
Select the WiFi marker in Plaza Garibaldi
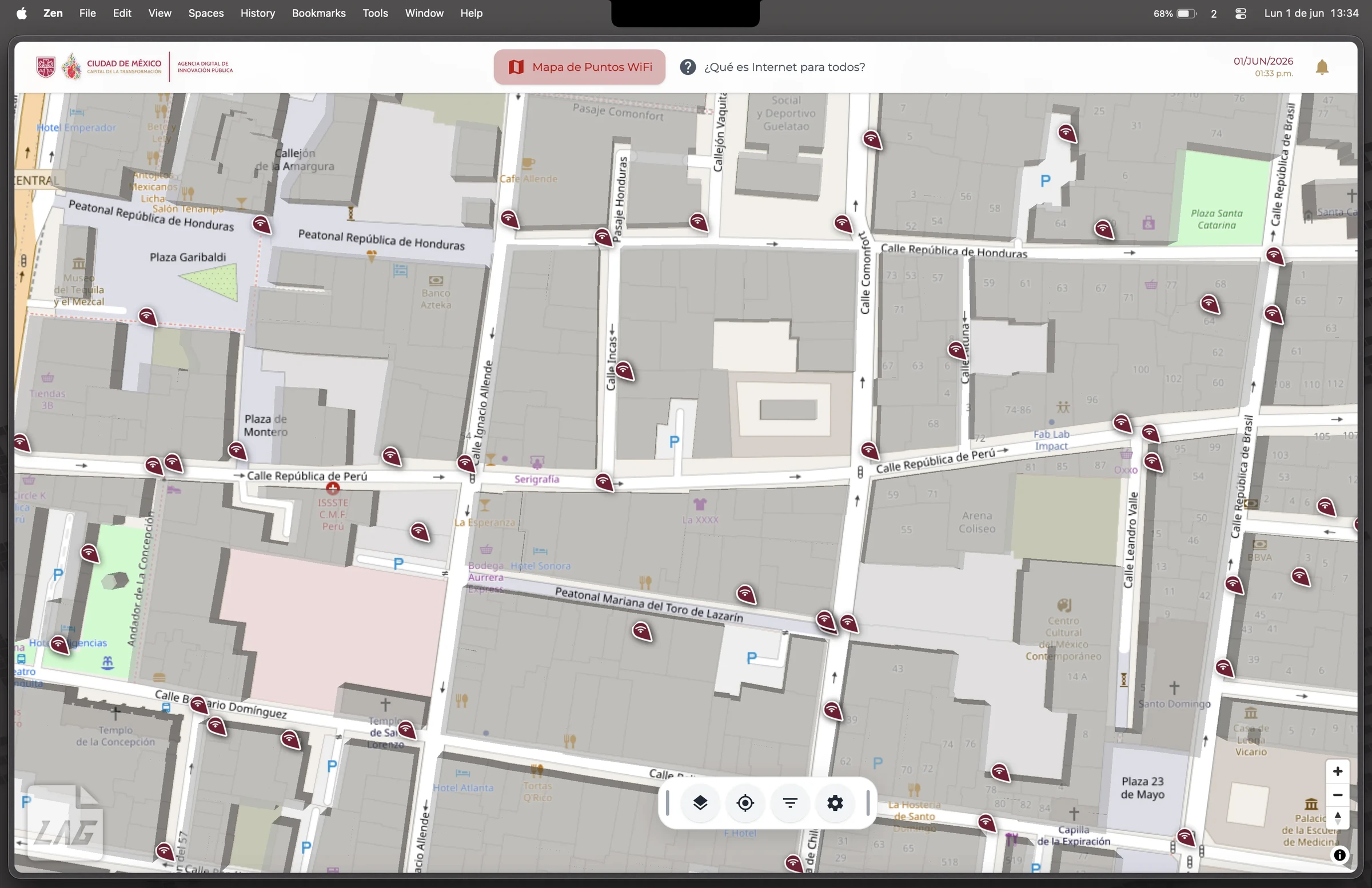tap(147, 317)
